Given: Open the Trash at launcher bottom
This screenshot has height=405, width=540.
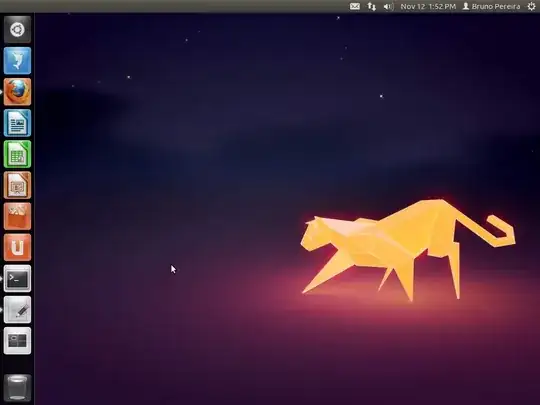Looking at the screenshot, I should (x=17, y=388).
